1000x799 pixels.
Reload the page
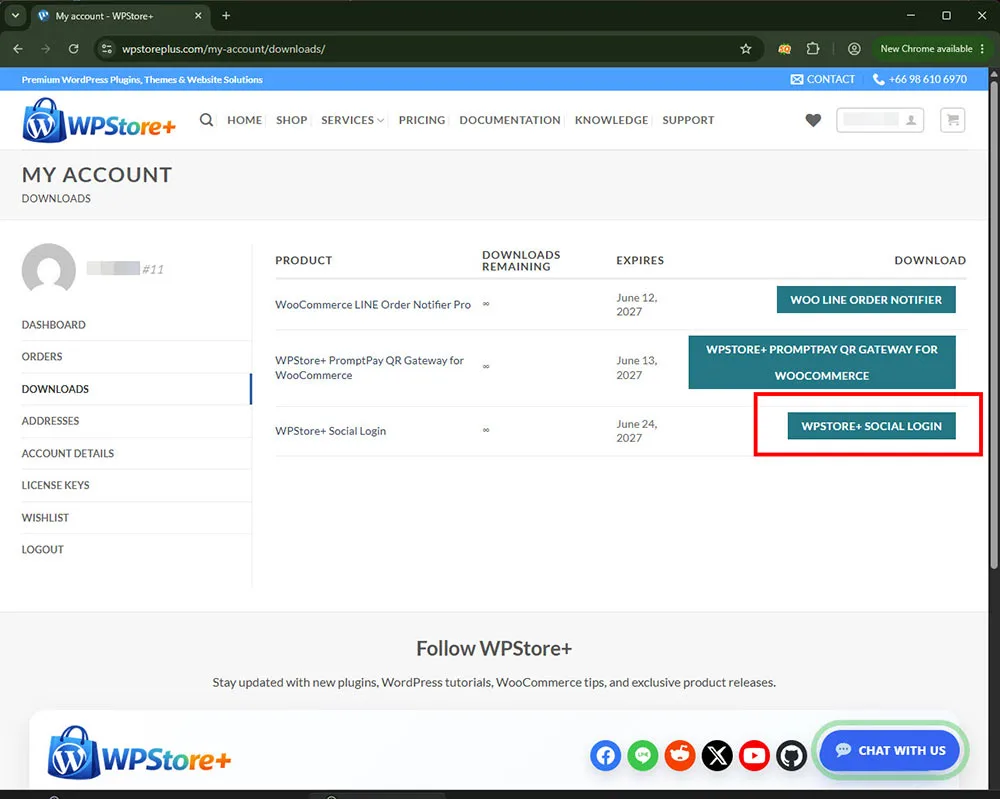(x=73, y=49)
